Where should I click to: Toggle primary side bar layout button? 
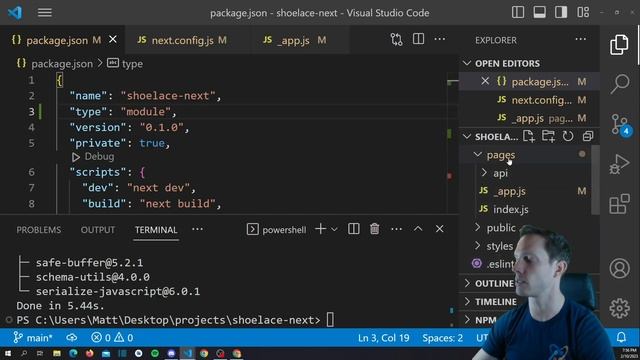pos(518,12)
